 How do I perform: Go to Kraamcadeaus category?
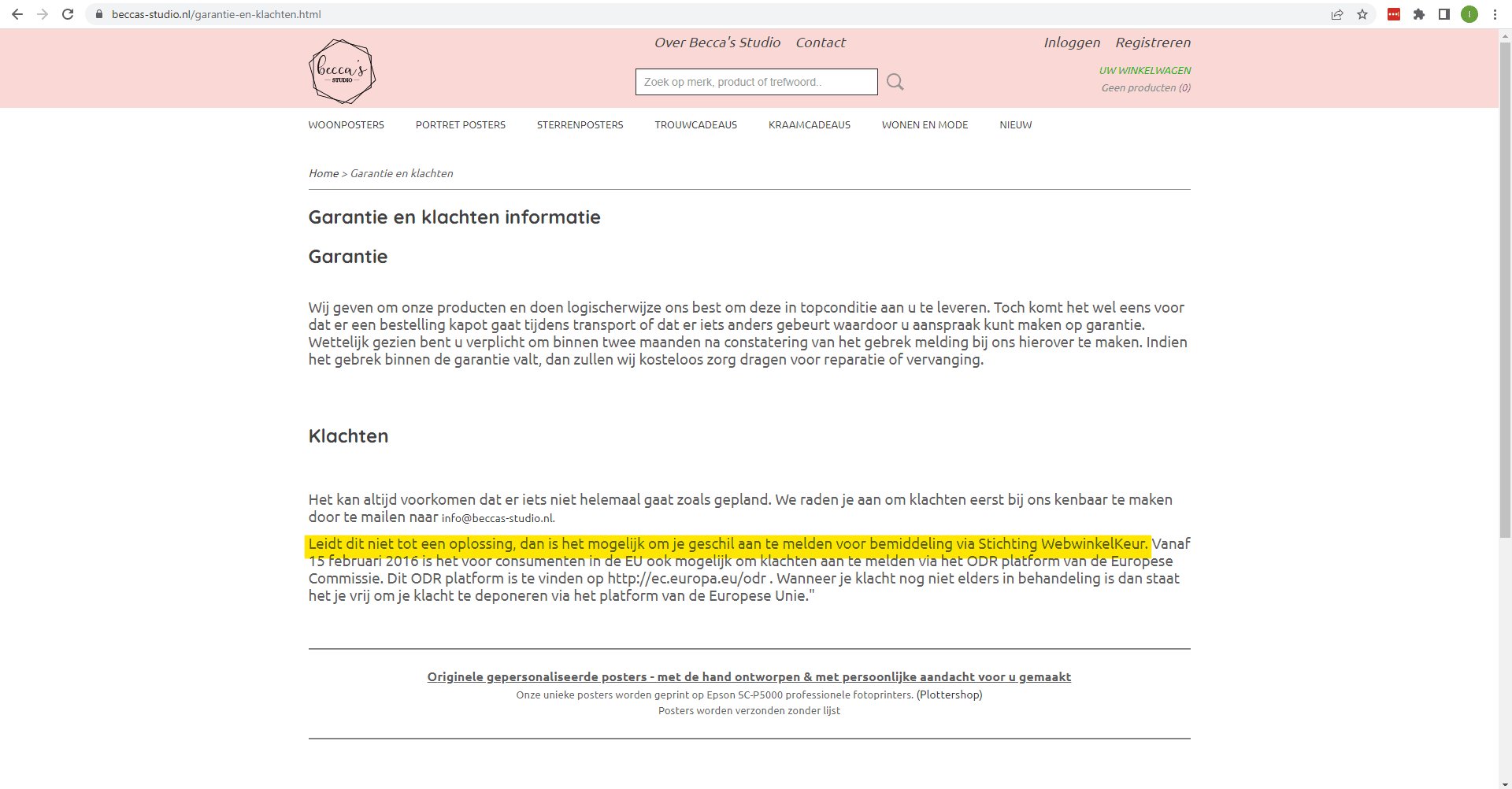click(x=809, y=125)
